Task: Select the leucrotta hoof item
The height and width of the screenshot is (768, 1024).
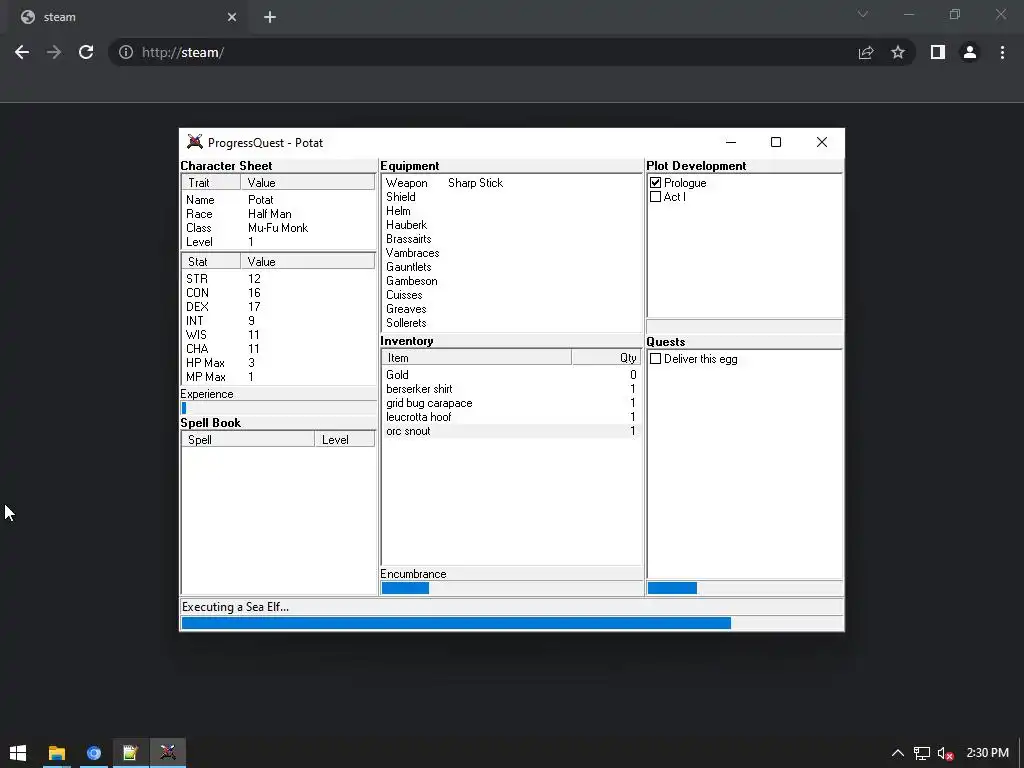Action: pyautogui.click(x=511, y=417)
